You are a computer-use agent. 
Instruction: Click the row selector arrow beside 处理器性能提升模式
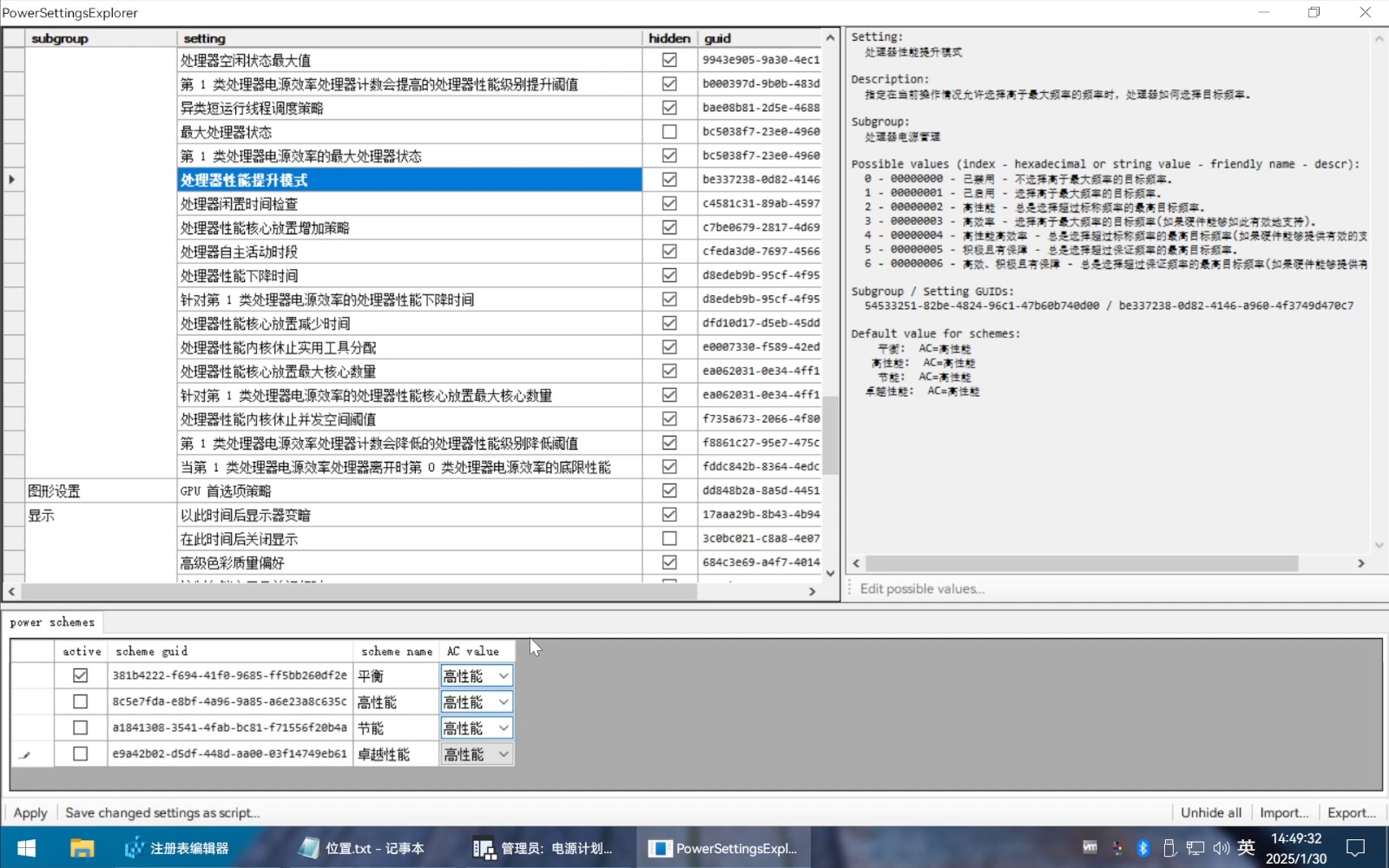point(12,180)
